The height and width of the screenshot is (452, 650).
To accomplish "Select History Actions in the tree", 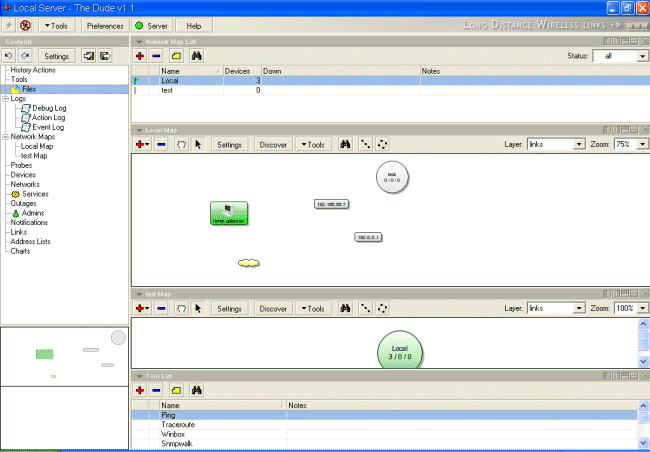I will coord(33,70).
